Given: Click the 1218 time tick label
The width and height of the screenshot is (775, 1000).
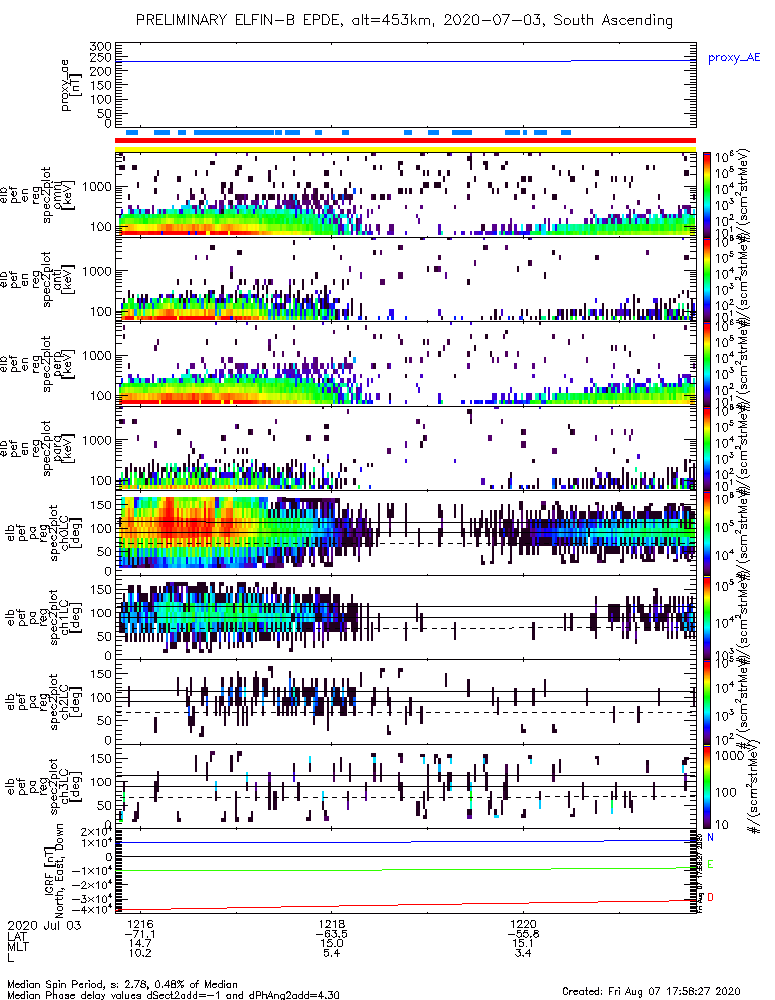Looking at the screenshot, I should click(332, 924).
